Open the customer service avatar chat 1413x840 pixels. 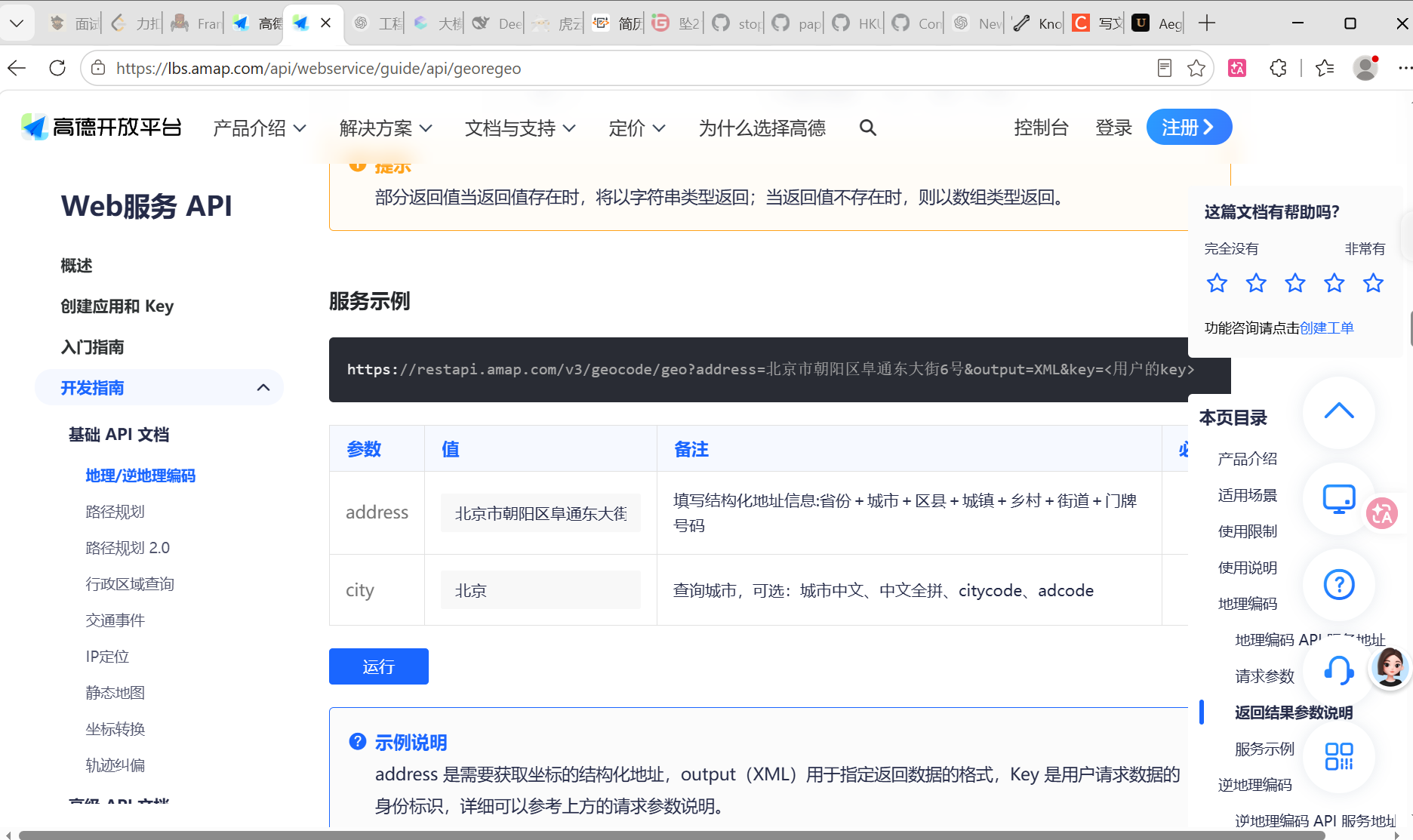1390,667
